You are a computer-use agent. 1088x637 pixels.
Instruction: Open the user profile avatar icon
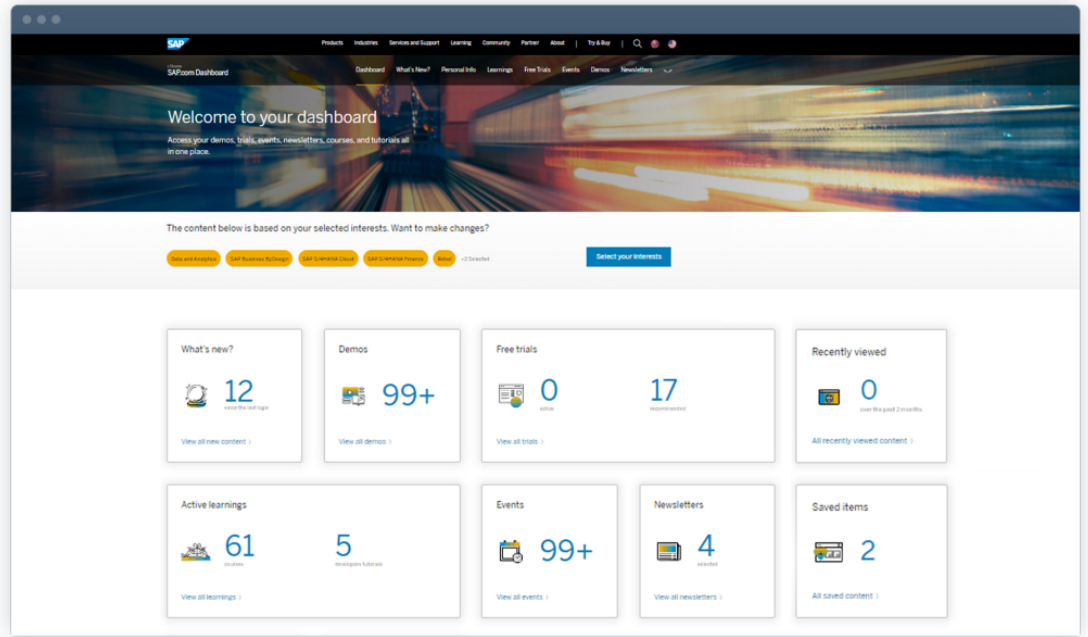click(654, 44)
